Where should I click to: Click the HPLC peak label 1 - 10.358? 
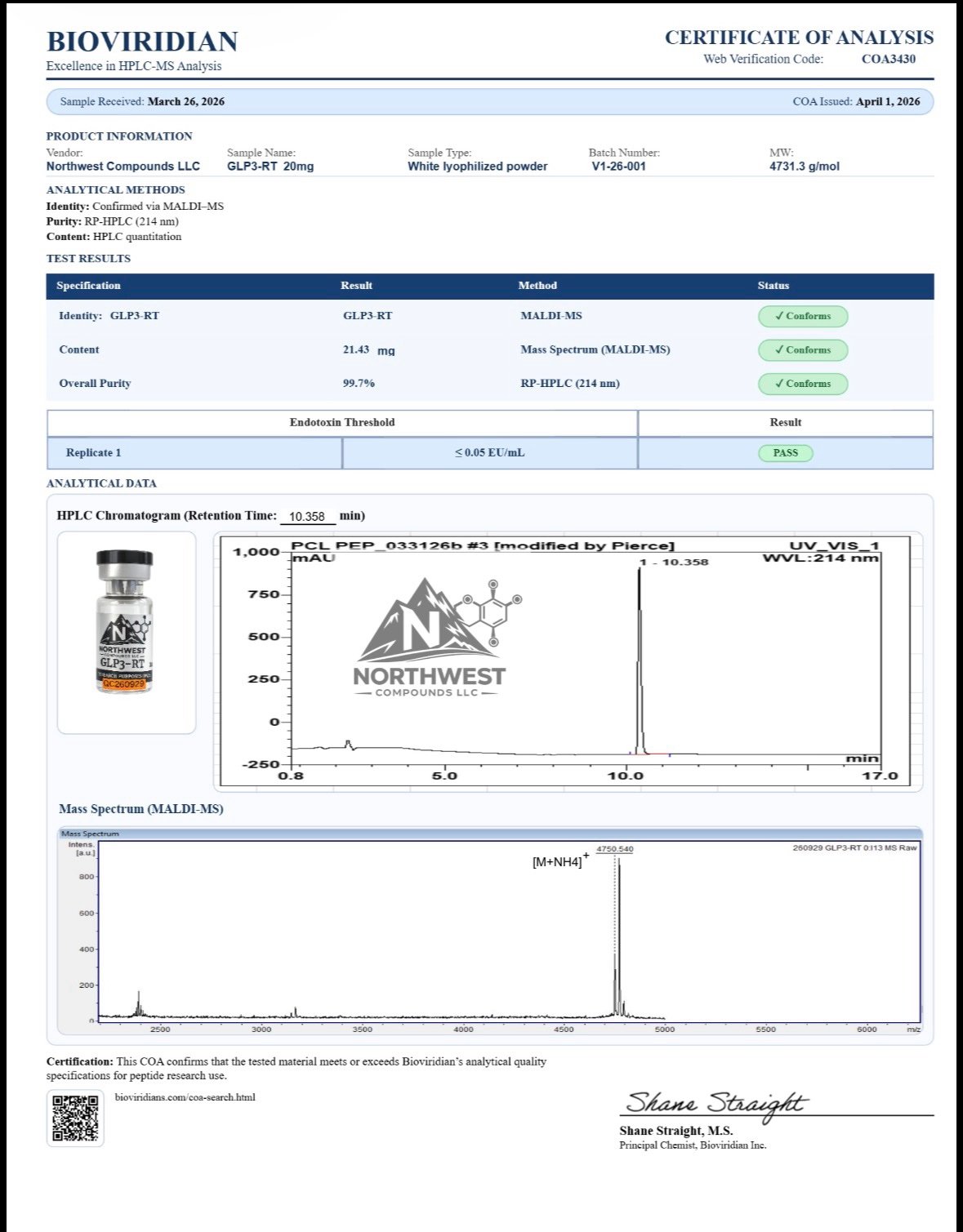pos(674,562)
